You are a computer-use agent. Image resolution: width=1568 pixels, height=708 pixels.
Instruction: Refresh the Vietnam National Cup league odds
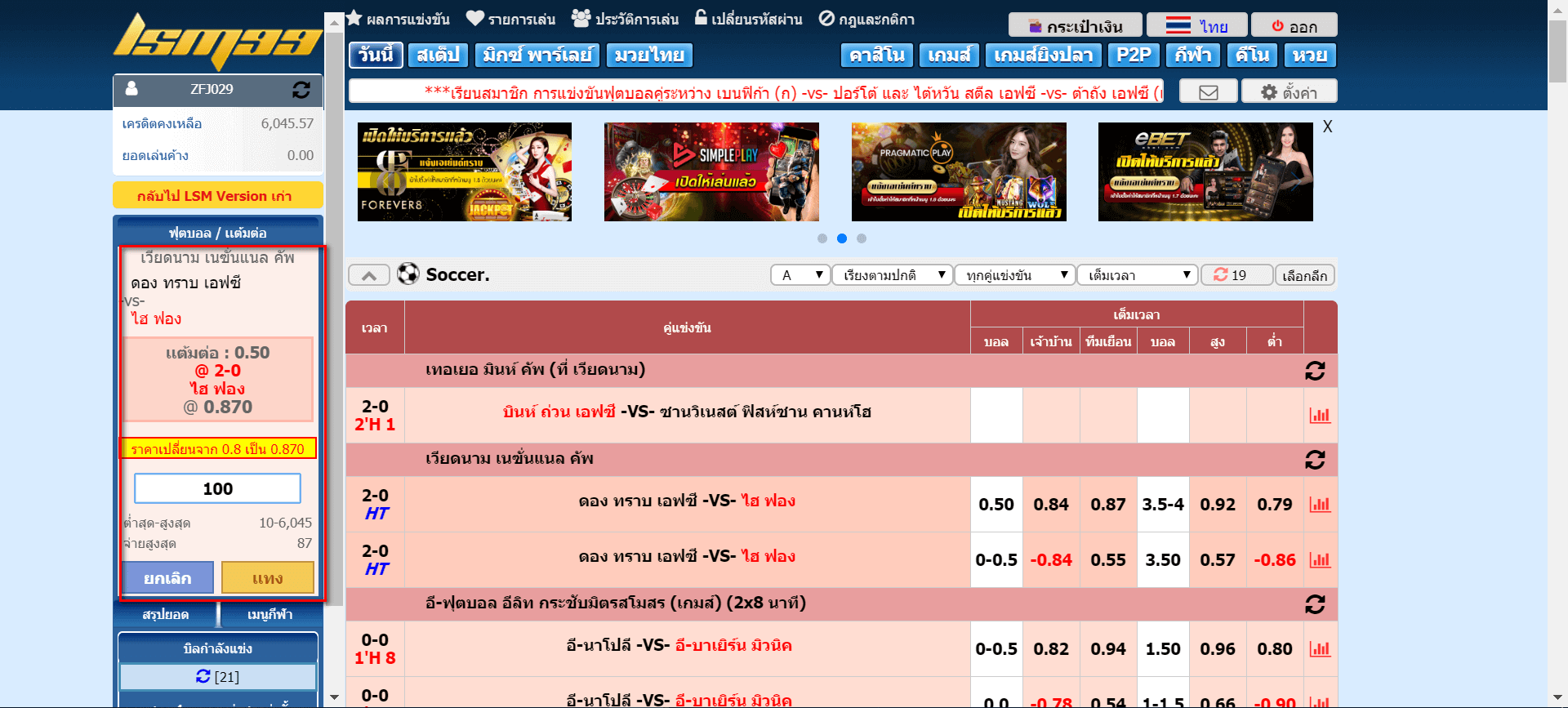point(1314,460)
